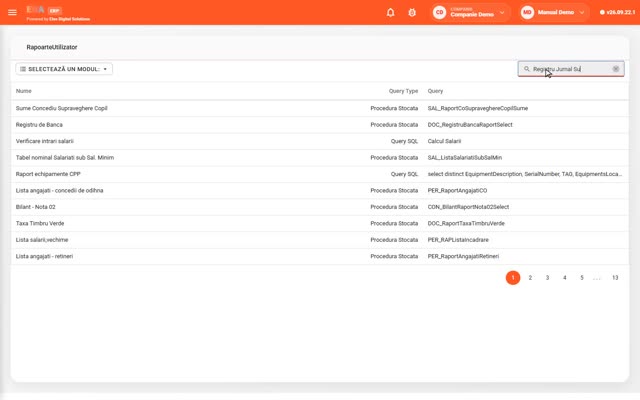Open Sume Concediu Supraveghere Copil report
The width and height of the screenshot is (640, 400).
click(x=62, y=108)
